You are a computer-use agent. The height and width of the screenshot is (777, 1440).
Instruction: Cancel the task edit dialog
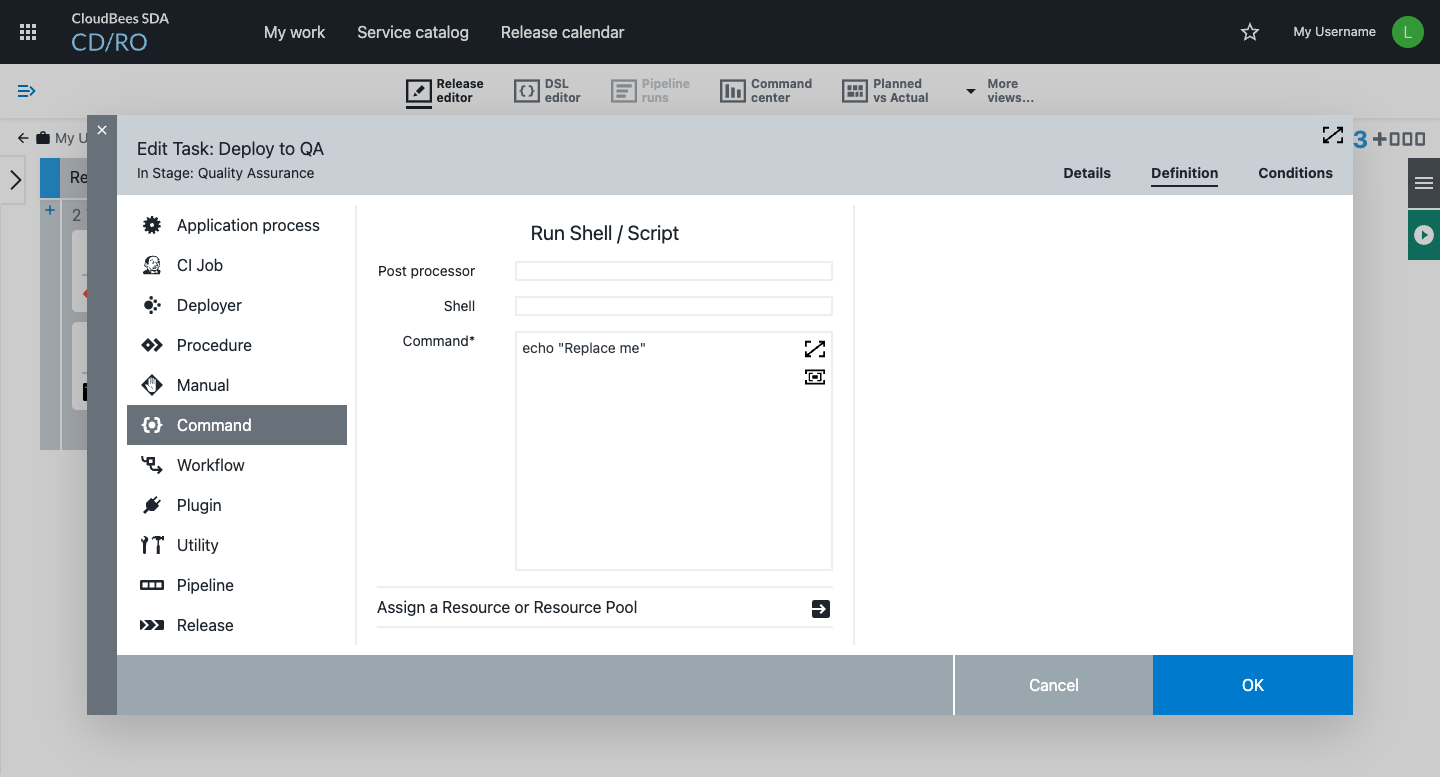click(x=1053, y=685)
